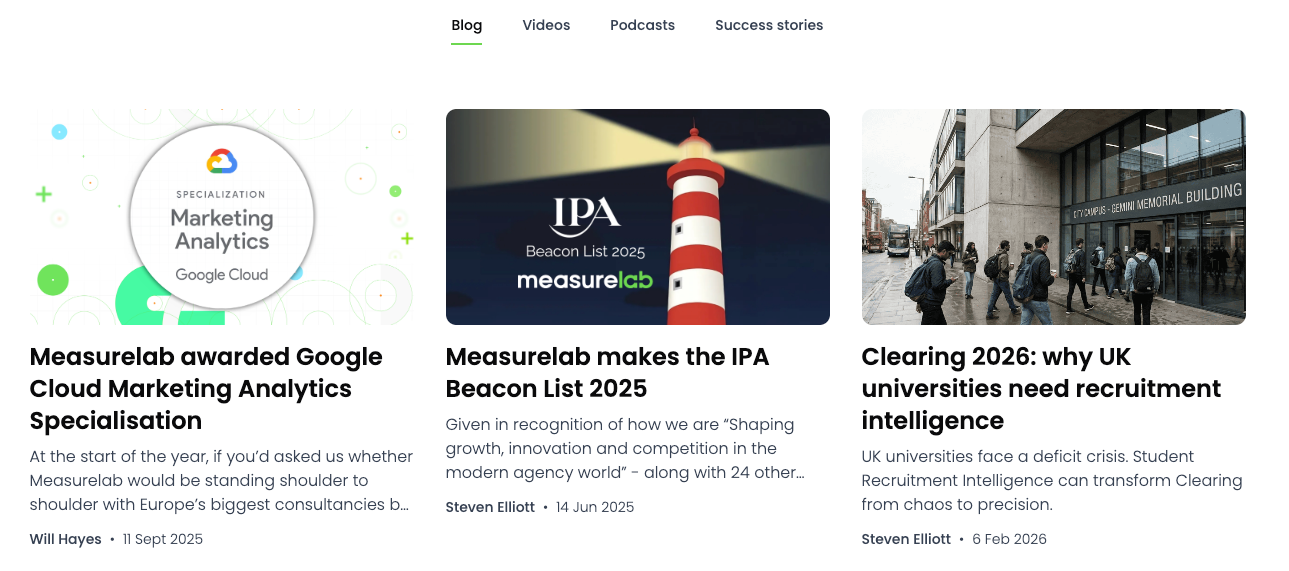Image resolution: width=1289 pixels, height=571 pixels.
Task: Open the university building photo thumbnail
Action: coord(1054,217)
